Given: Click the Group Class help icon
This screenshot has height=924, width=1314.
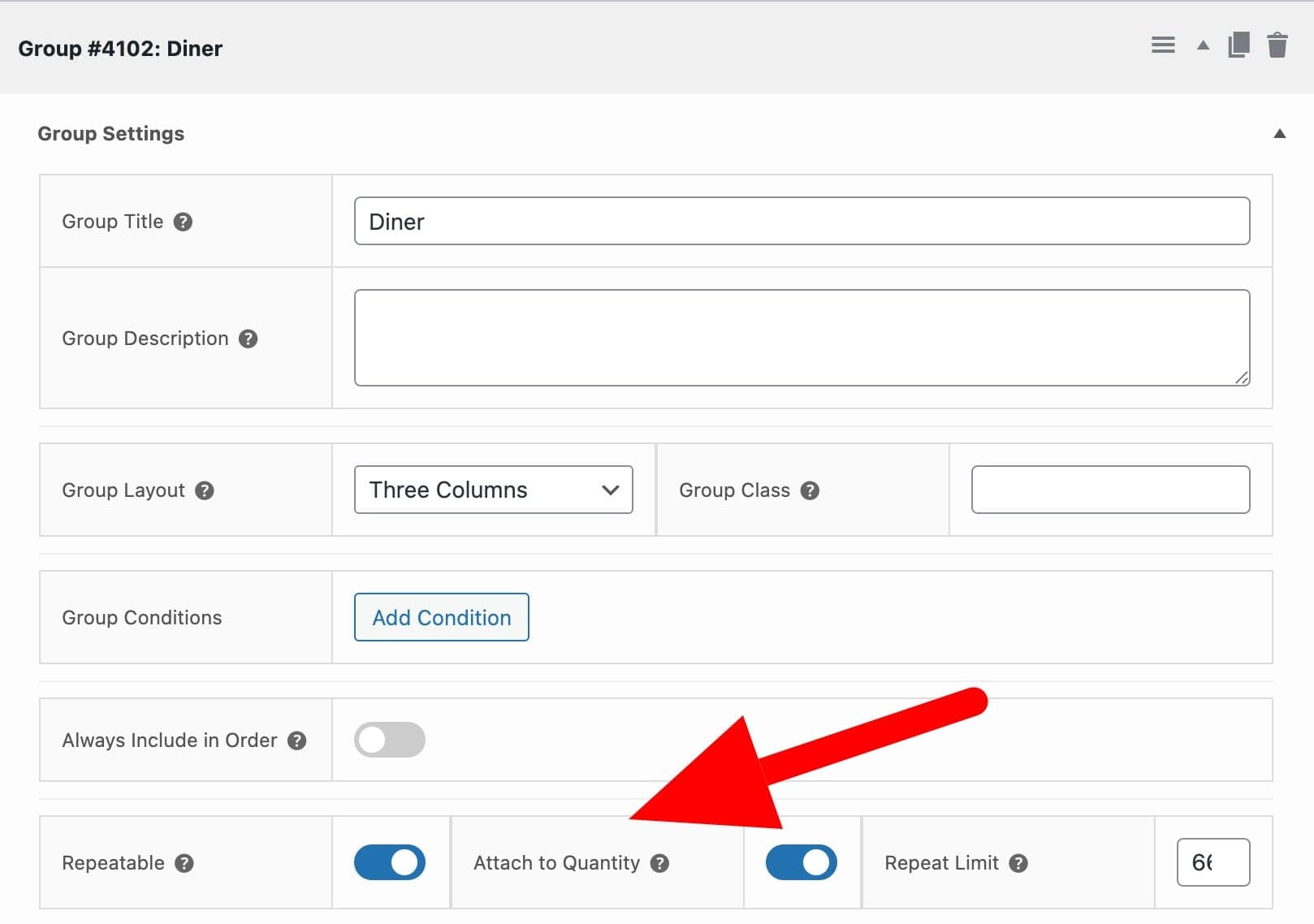Looking at the screenshot, I should pyautogui.click(x=809, y=490).
